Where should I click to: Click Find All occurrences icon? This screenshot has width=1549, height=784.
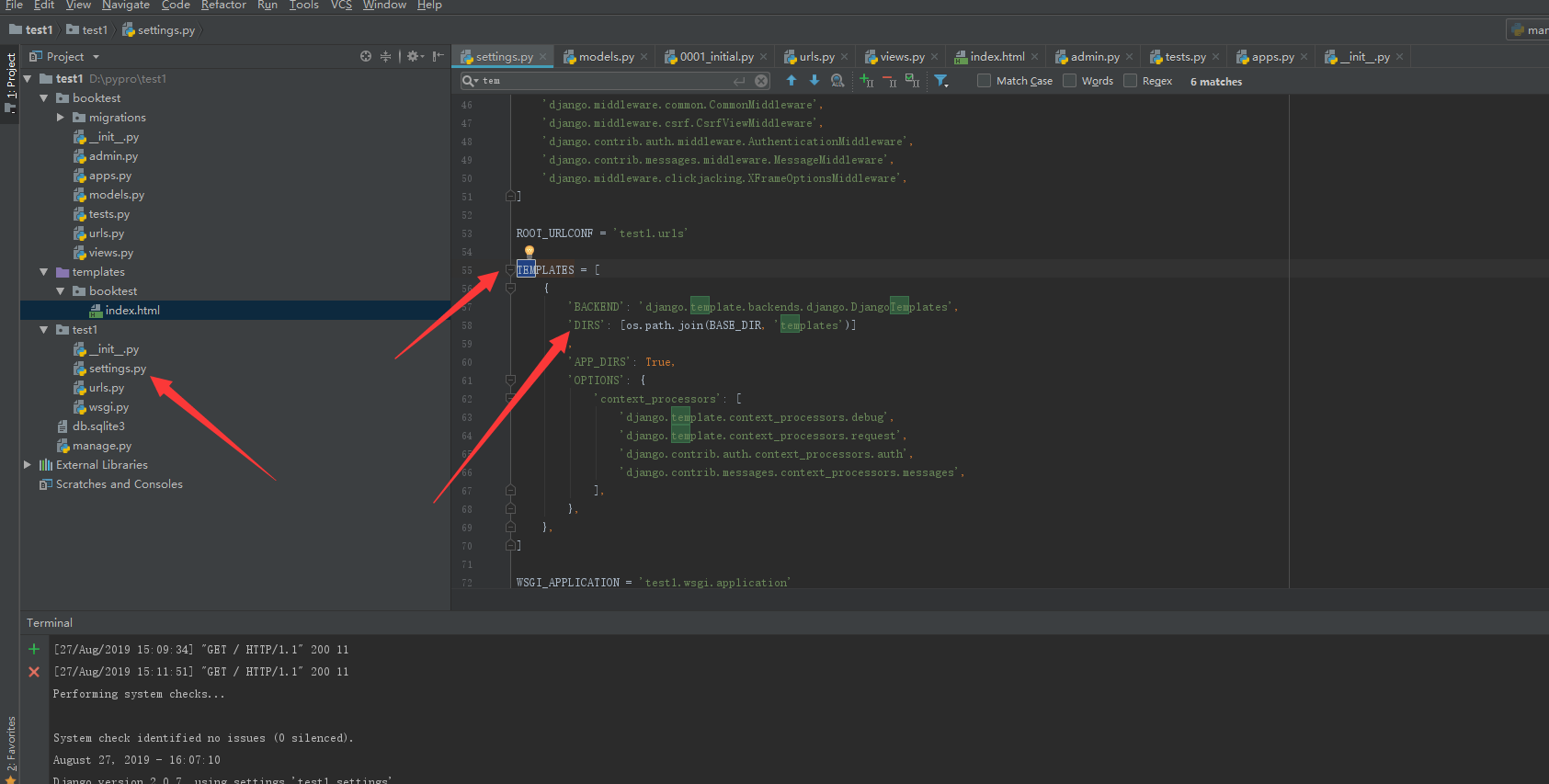pos(837,81)
